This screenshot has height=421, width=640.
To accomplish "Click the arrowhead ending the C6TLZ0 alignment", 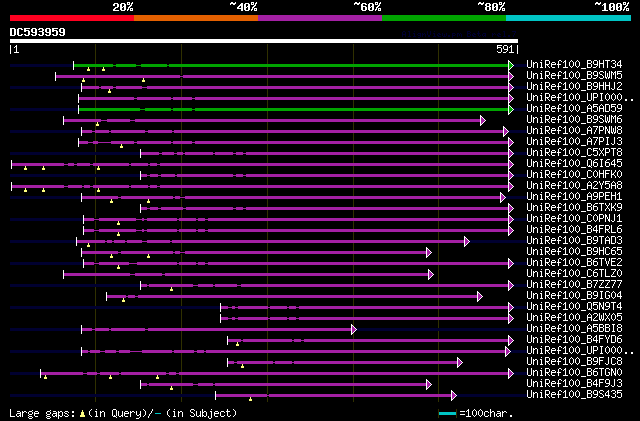I will click(431, 274).
